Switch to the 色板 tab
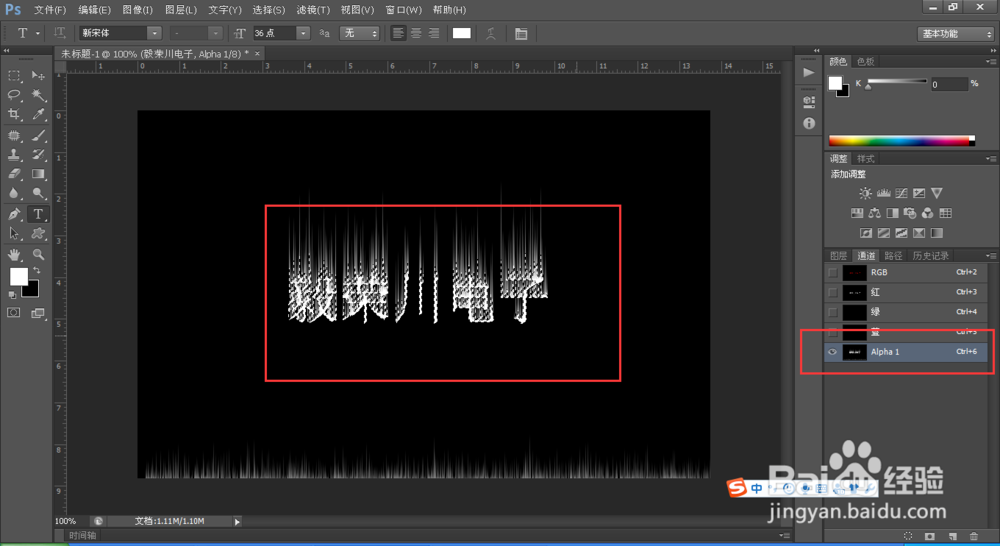1000x546 pixels. click(865, 62)
